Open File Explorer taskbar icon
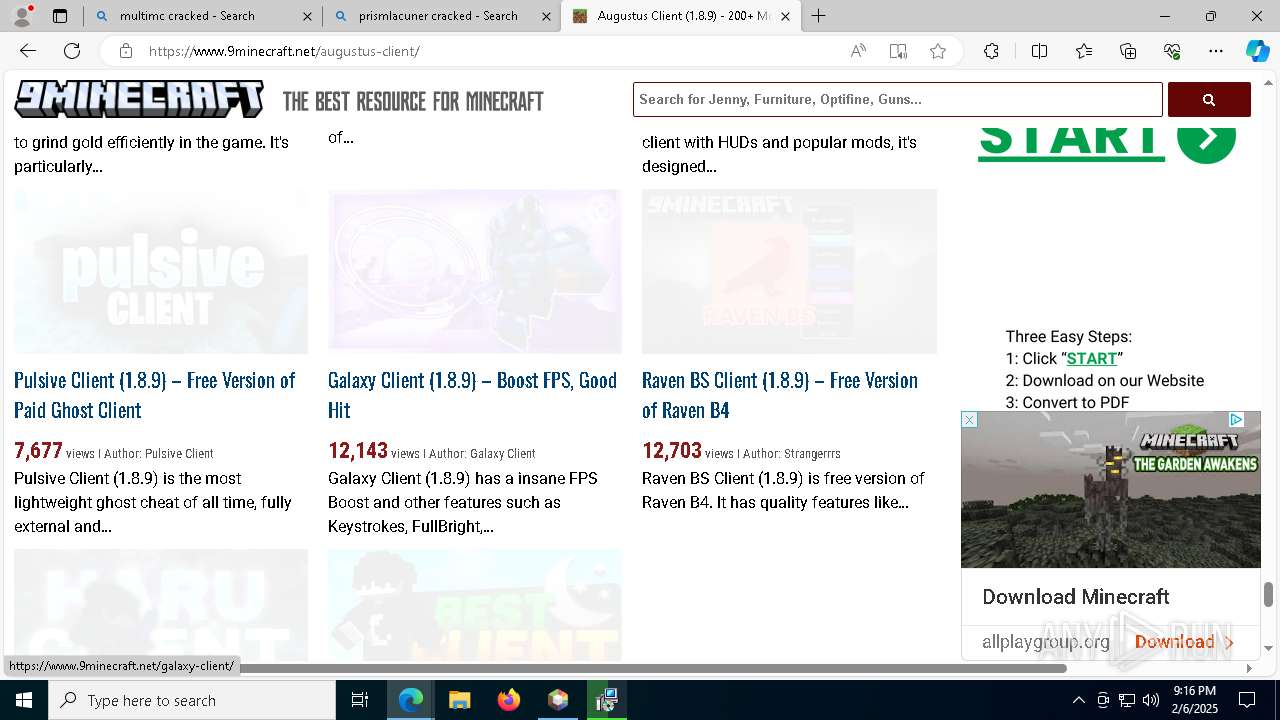Image resolution: width=1280 pixels, height=720 pixels. 459,700
